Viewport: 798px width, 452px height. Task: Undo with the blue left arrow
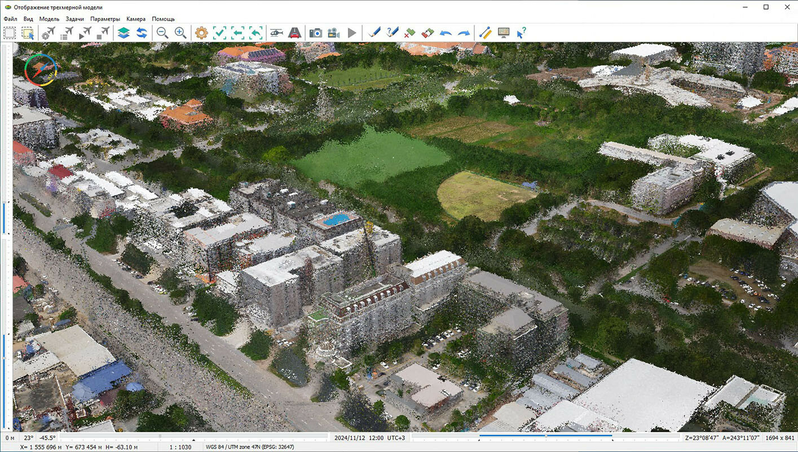(x=446, y=32)
